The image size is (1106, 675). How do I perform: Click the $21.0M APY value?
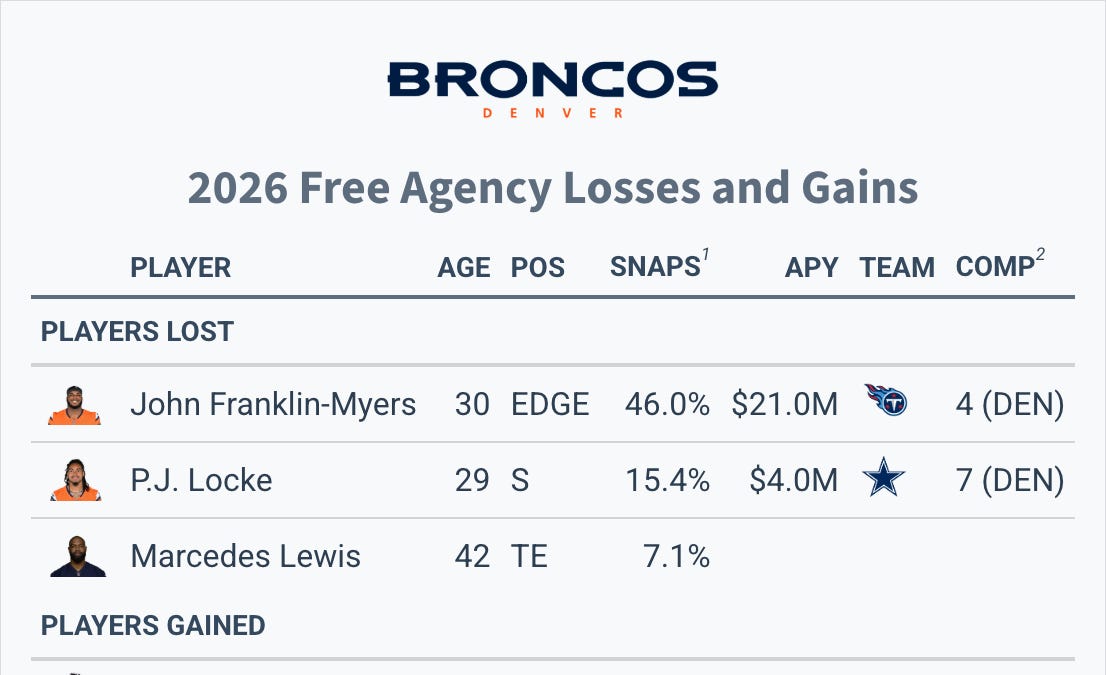(x=784, y=405)
